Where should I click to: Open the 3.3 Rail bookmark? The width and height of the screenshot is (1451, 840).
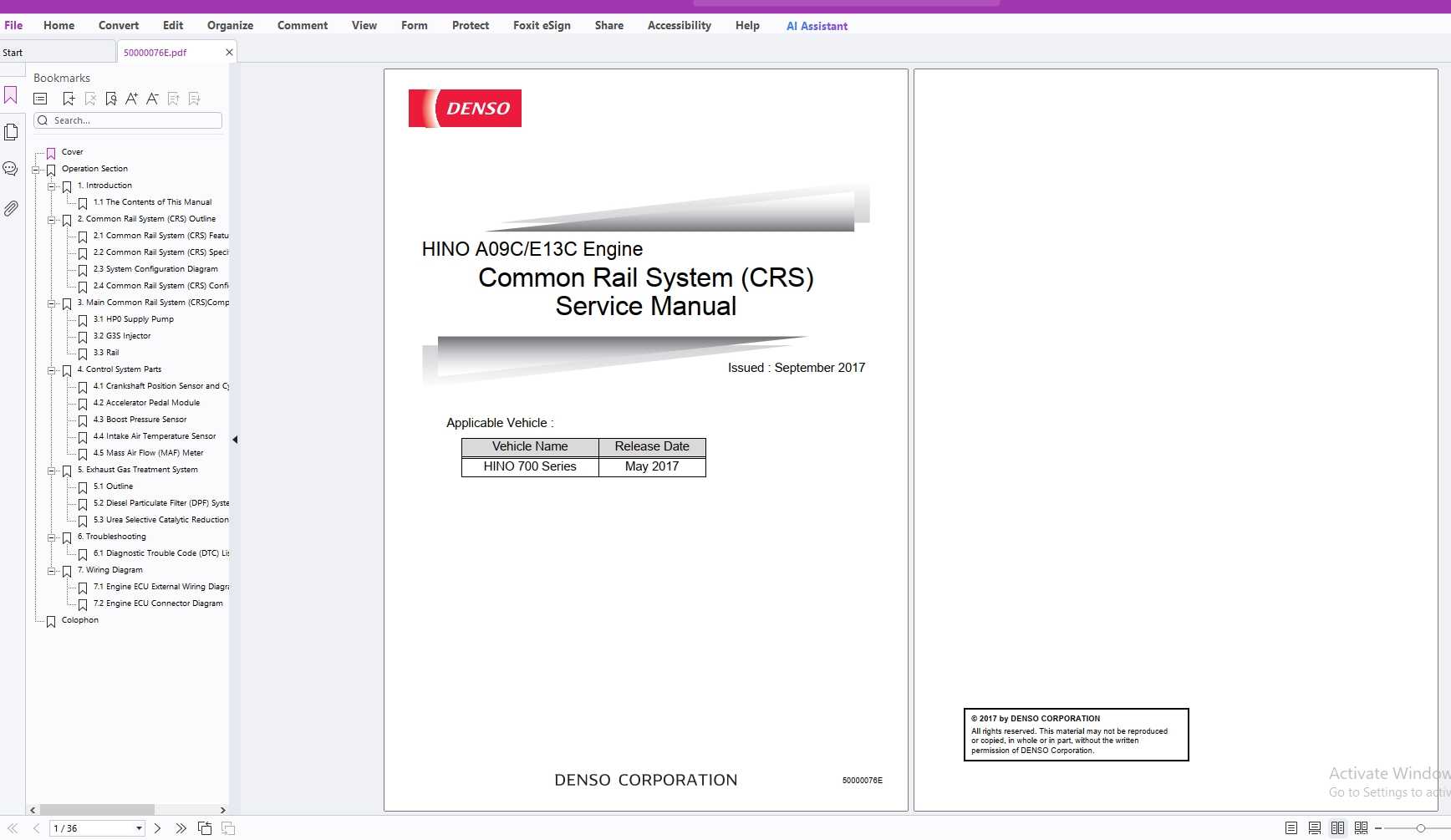coord(106,353)
